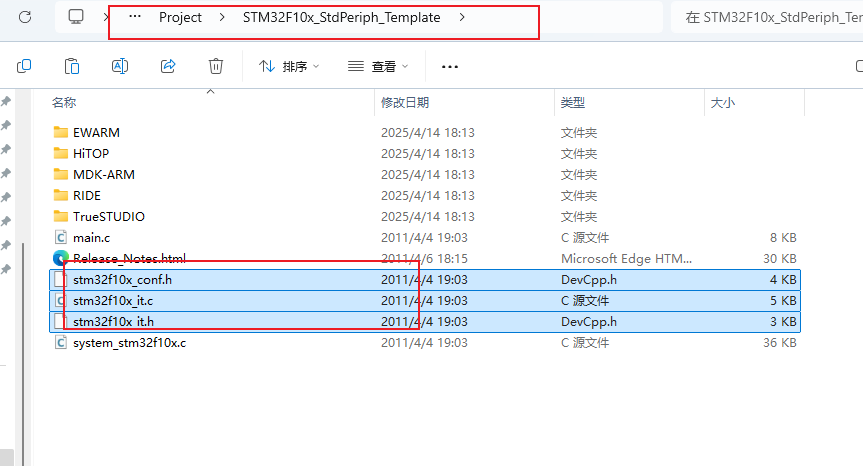Click the first pin icon in sidebar
863x466 pixels.
[6, 101]
